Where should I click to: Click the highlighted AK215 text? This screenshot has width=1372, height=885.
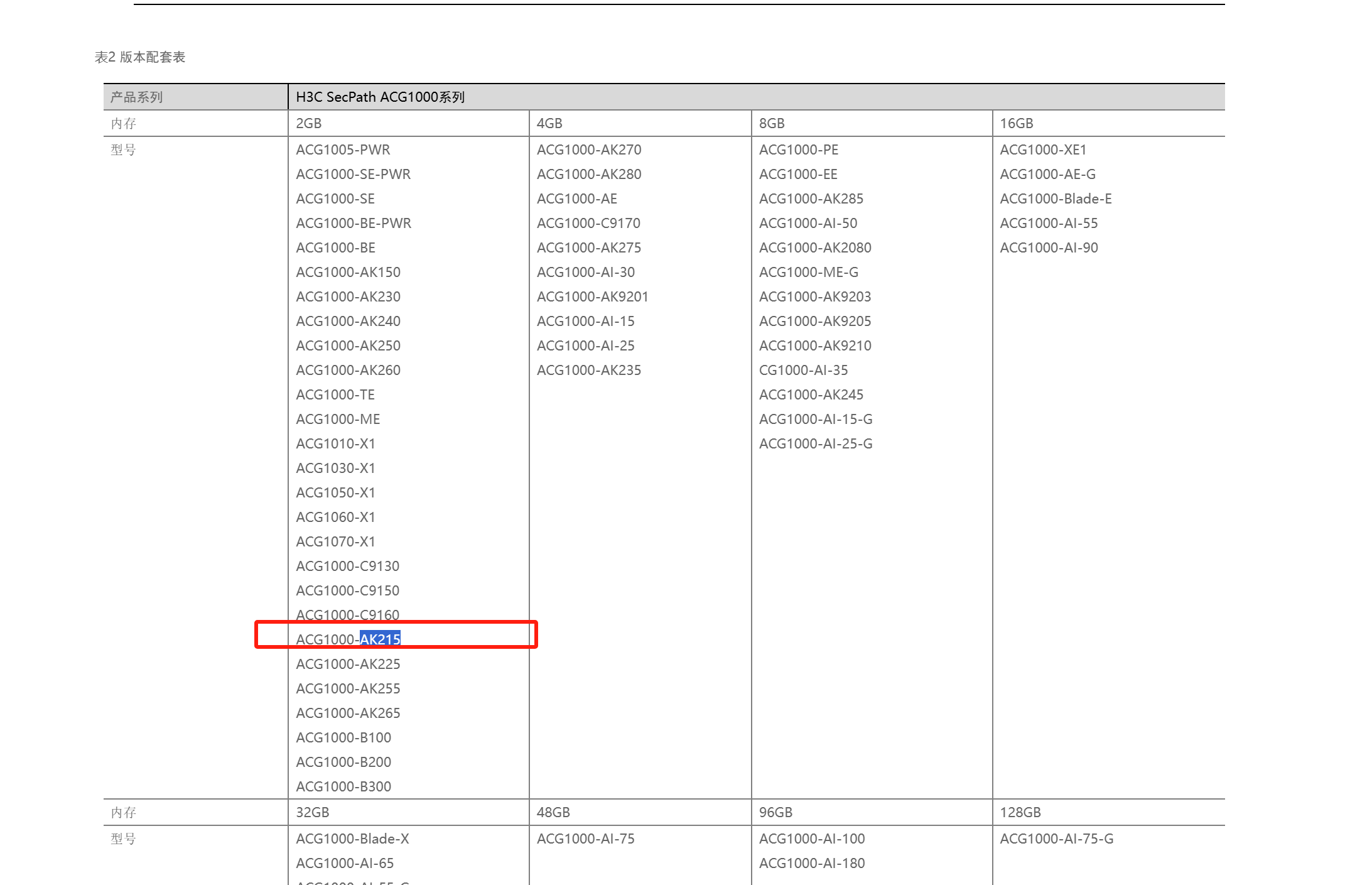[x=380, y=639]
